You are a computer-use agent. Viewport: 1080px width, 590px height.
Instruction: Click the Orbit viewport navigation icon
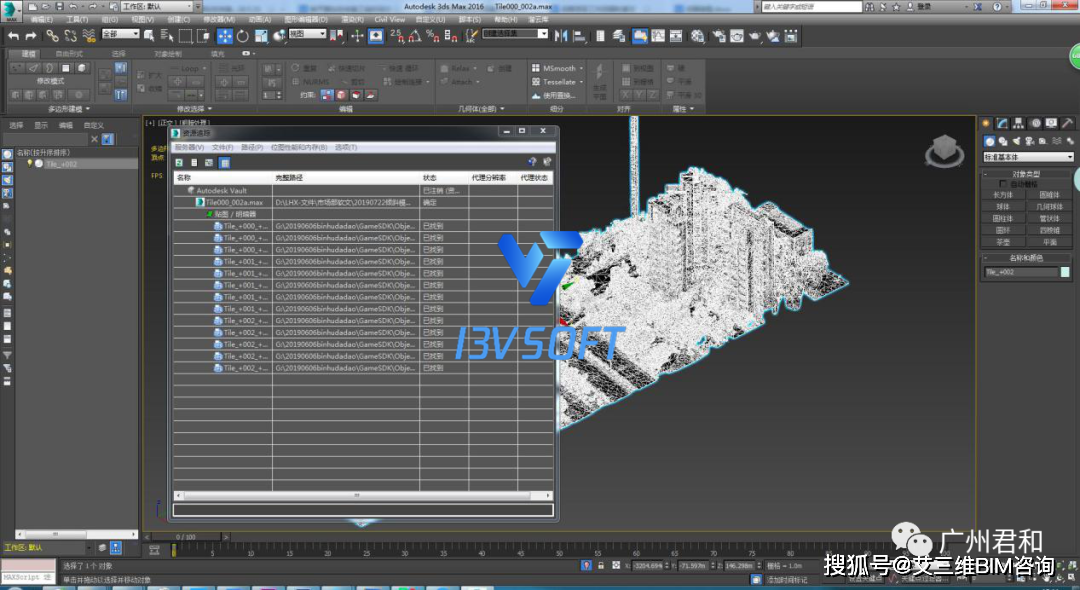[1059, 578]
